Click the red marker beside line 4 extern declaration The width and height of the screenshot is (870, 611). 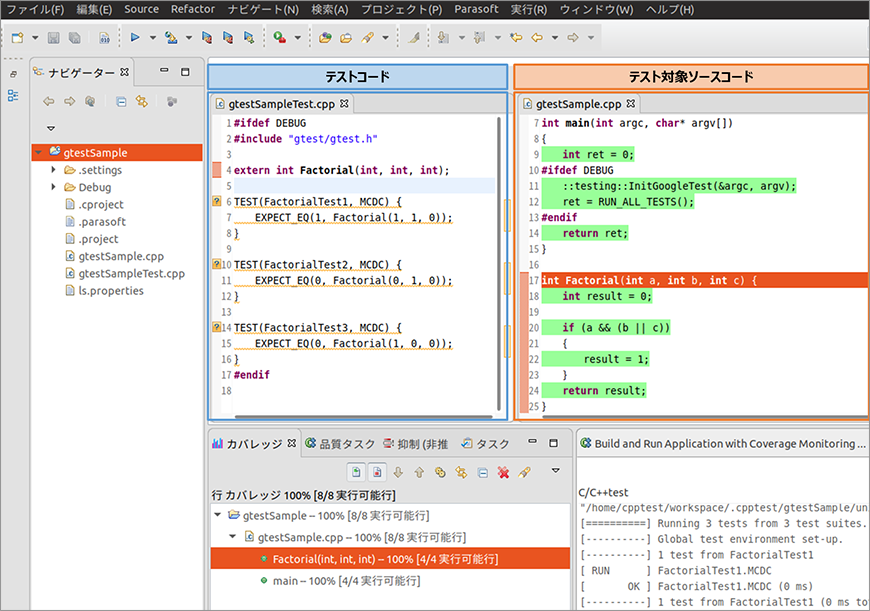pyautogui.click(x=217, y=169)
